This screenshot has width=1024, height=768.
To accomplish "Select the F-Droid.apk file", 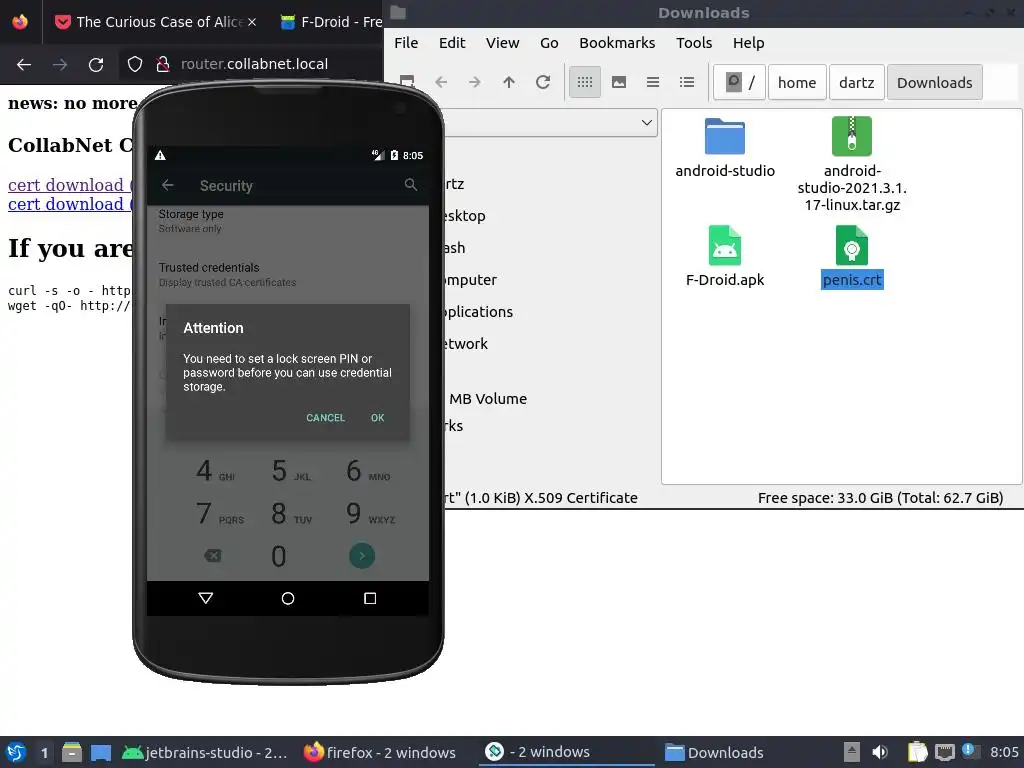I will click(725, 257).
